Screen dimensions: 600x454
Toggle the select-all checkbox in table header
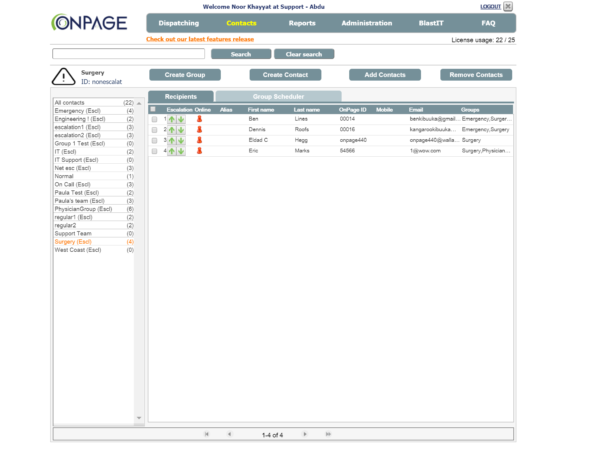[153, 109]
